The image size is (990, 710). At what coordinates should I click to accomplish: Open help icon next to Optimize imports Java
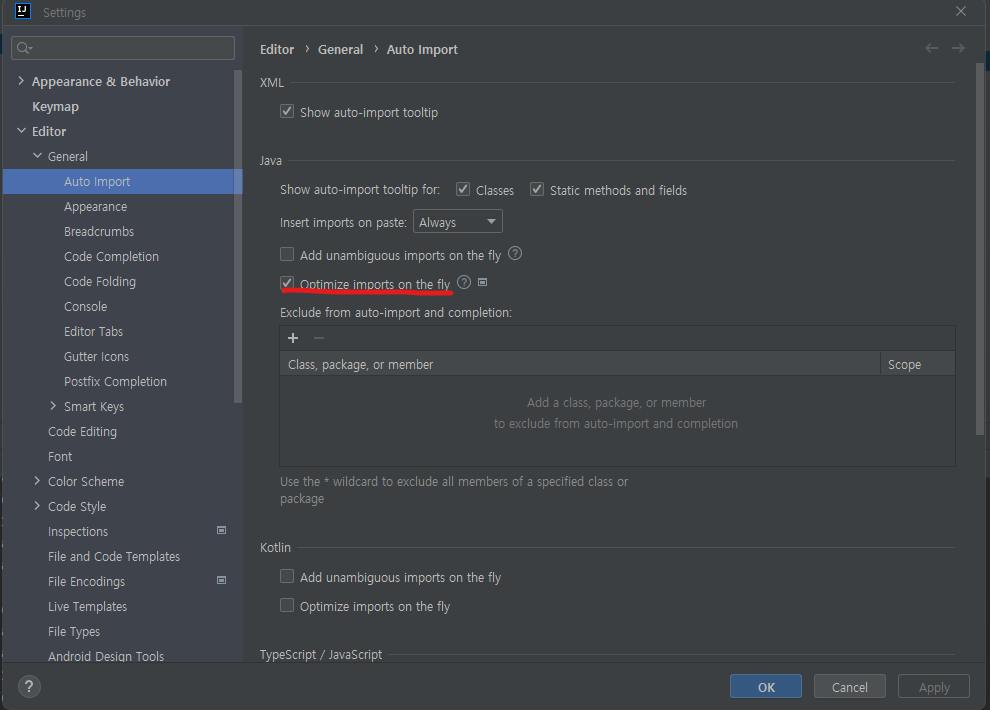pos(464,282)
